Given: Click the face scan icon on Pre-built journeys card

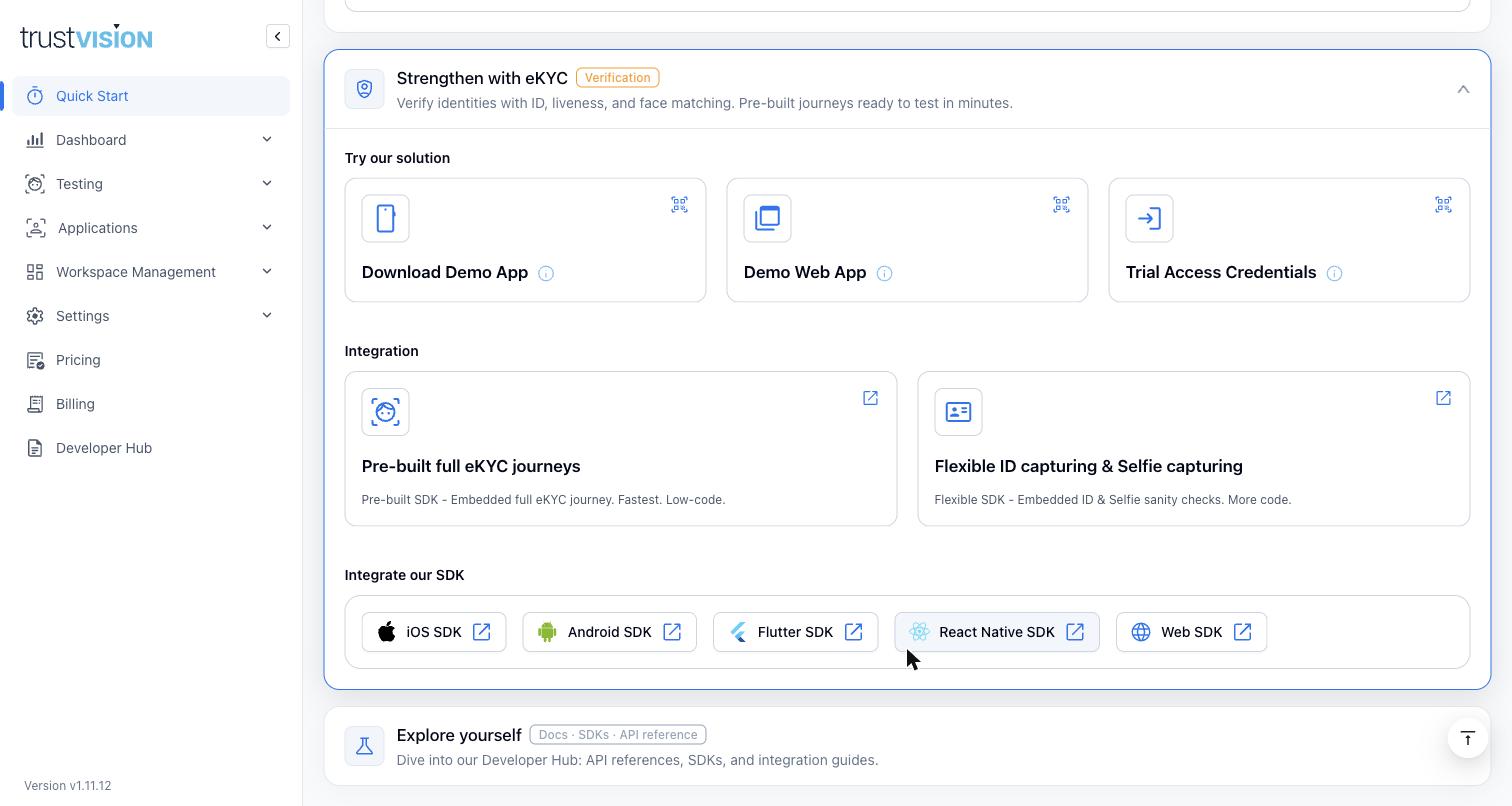Looking at the screenshot, I should point(386,412).
